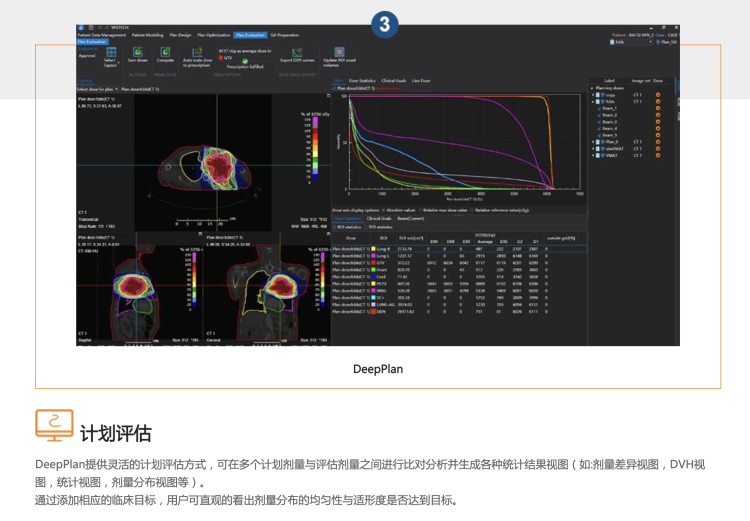Screen dimensions: 750x521
Task: Click the Export DVH curves icon
Action: pos(297,52)
